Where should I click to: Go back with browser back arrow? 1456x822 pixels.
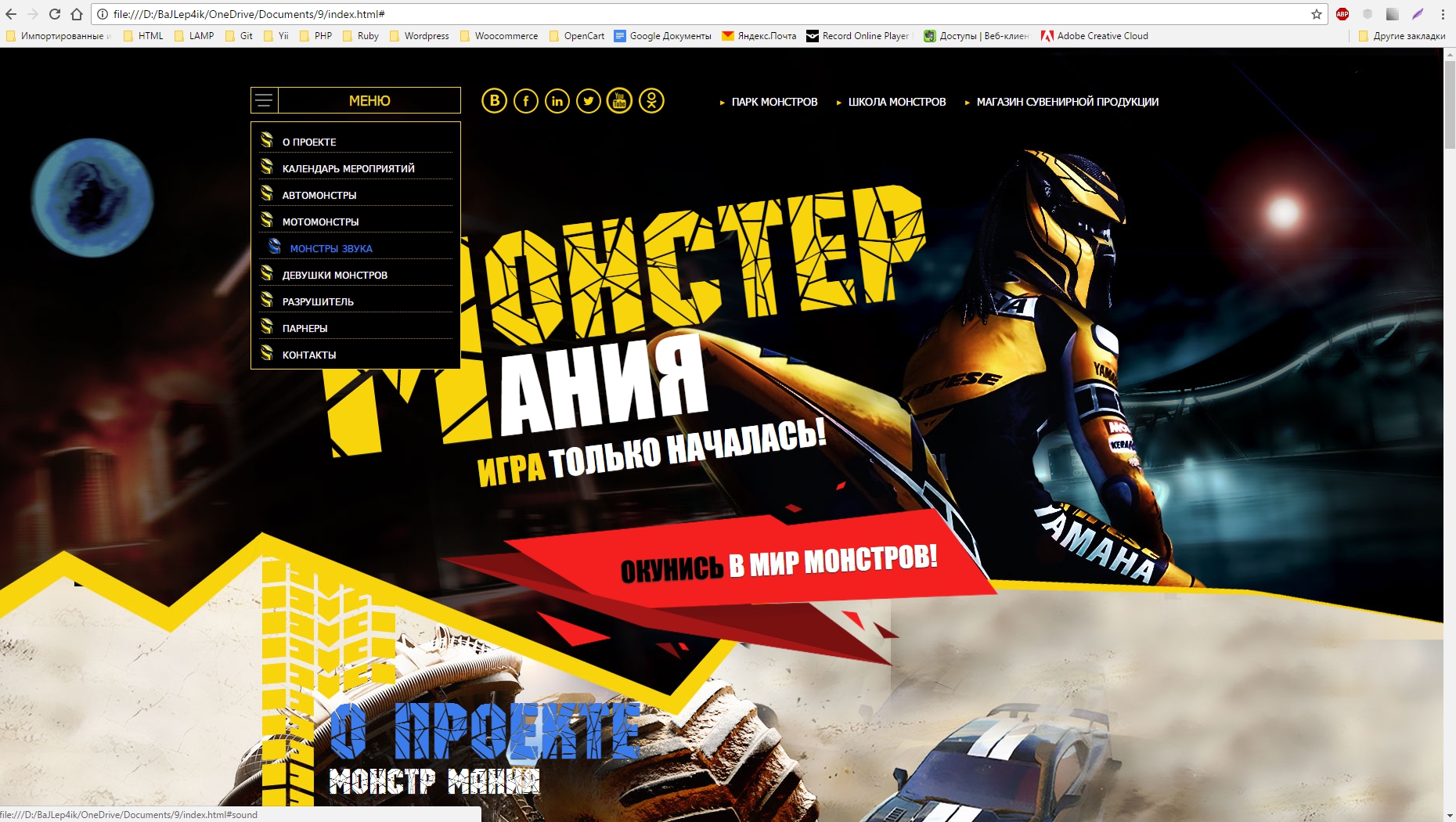click(11, 14)
